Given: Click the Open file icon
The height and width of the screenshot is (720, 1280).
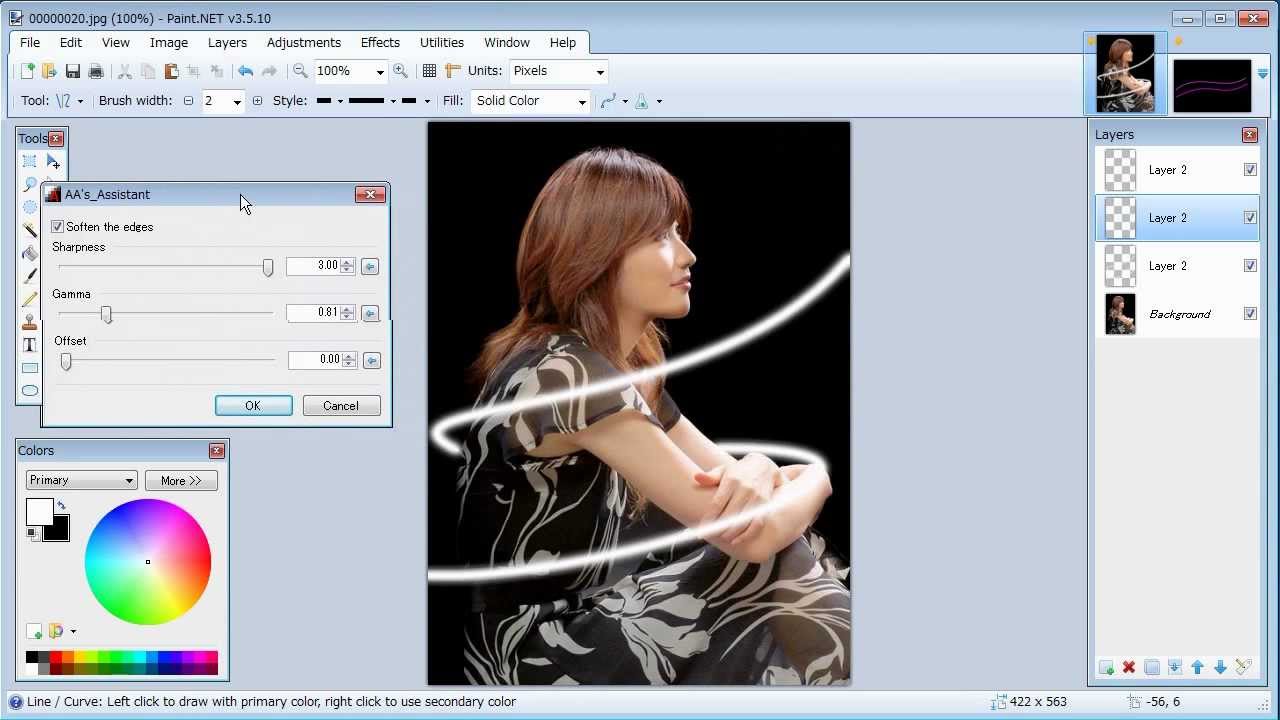Looking at the screenshot, I should [49, 71].
